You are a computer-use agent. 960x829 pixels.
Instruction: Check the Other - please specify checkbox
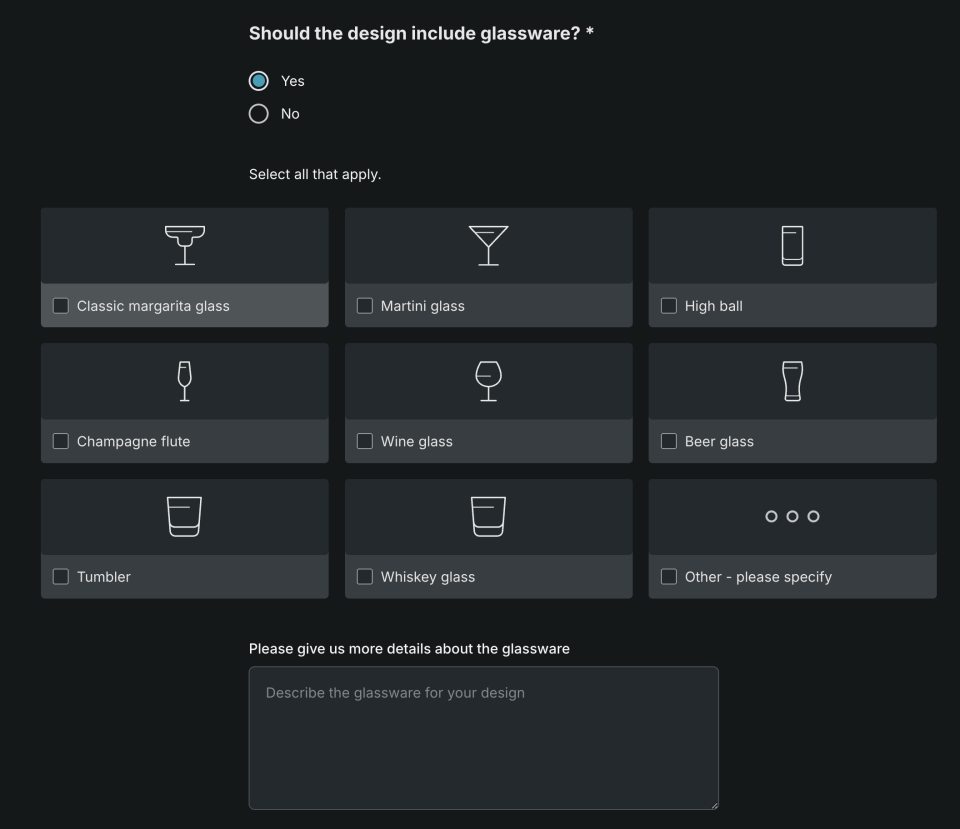pyautogui.click(x=669, y=577)
